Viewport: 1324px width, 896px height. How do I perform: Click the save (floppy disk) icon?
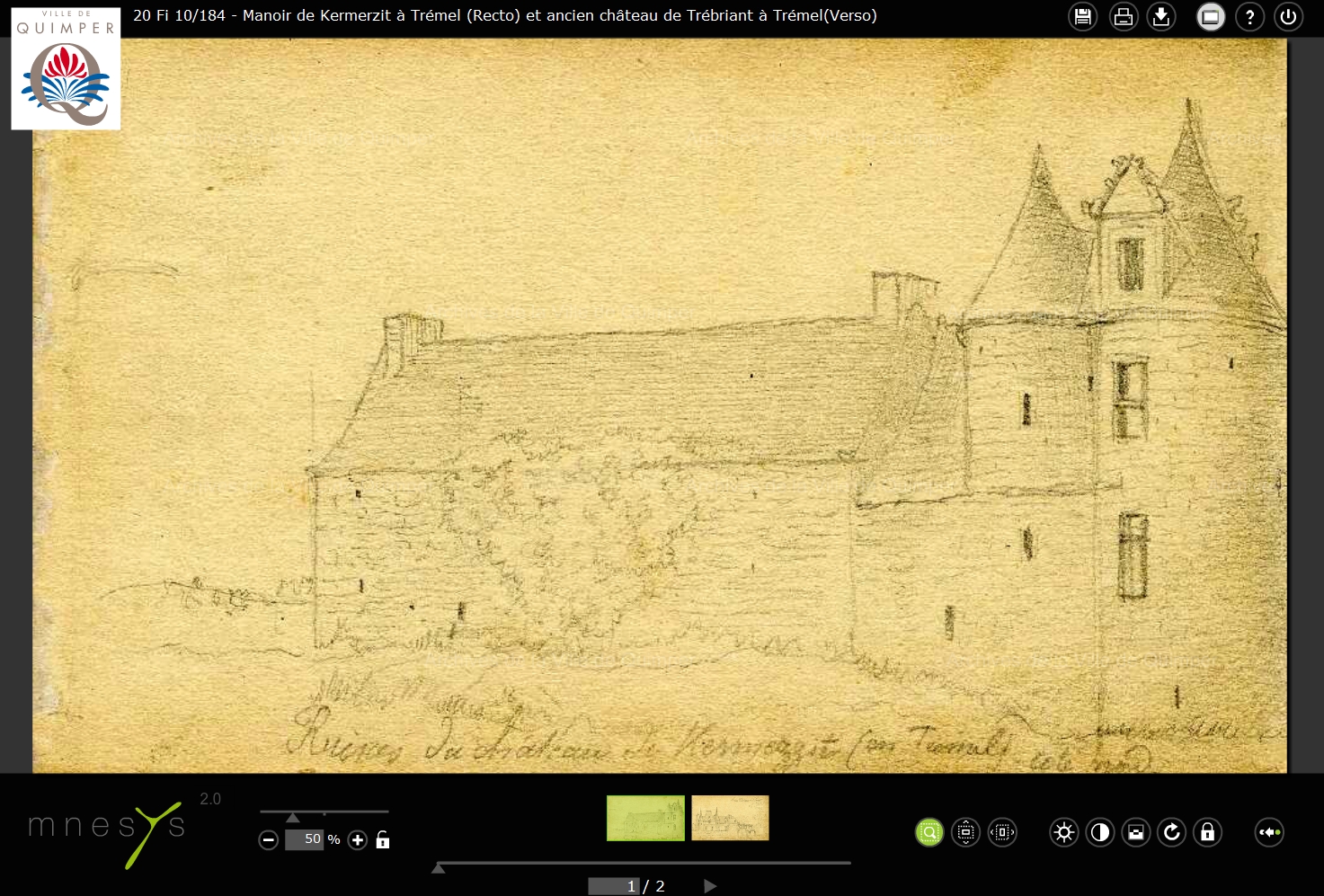coord(1082,17)
